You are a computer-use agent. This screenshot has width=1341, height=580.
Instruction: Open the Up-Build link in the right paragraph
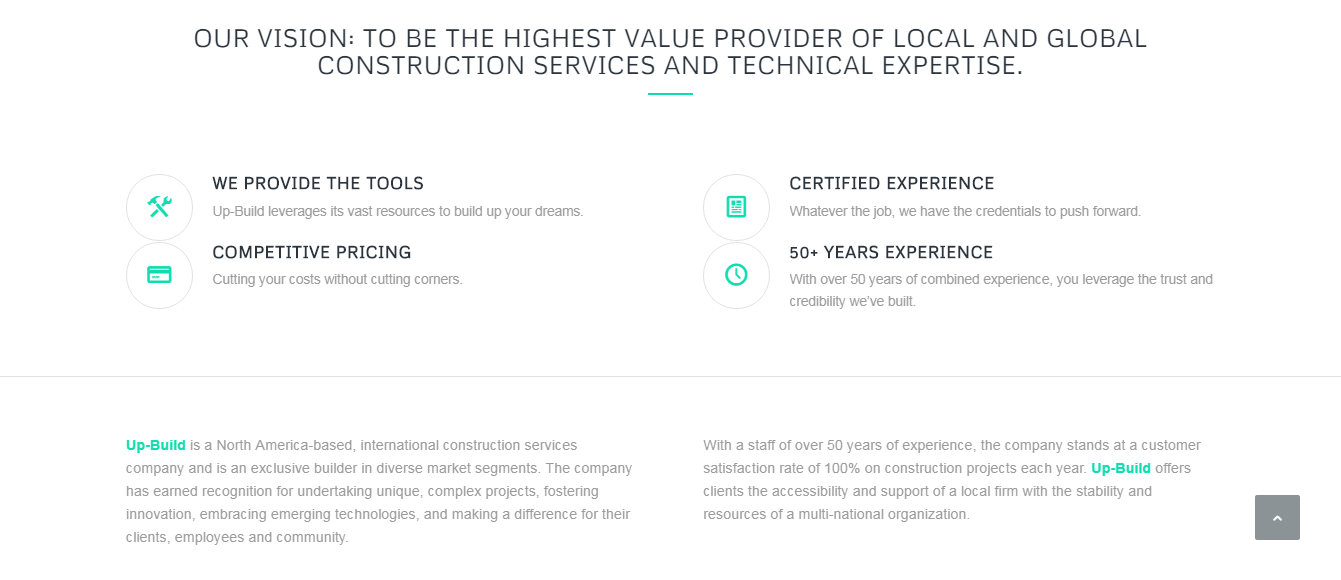point(1121,468)
